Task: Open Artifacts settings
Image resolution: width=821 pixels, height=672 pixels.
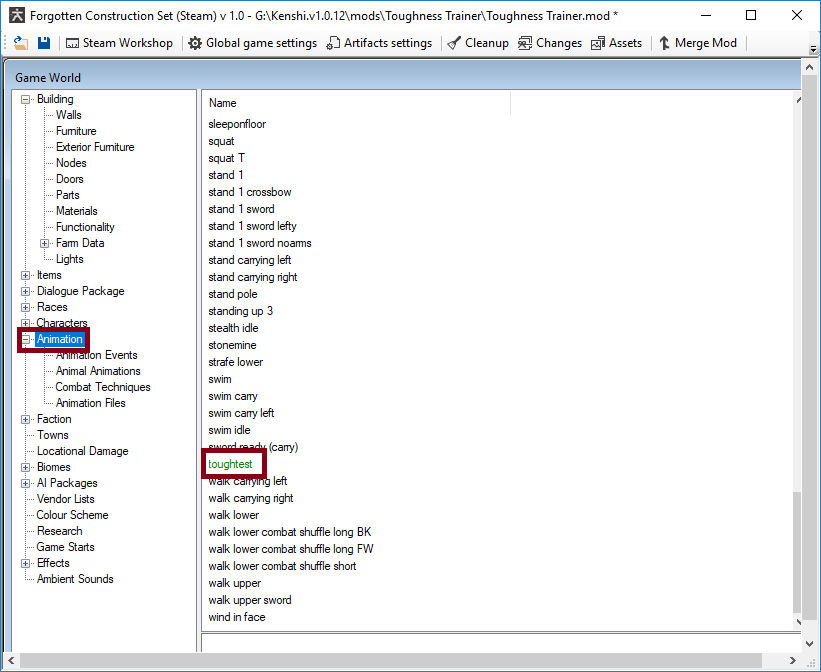Action: [380, 43]
